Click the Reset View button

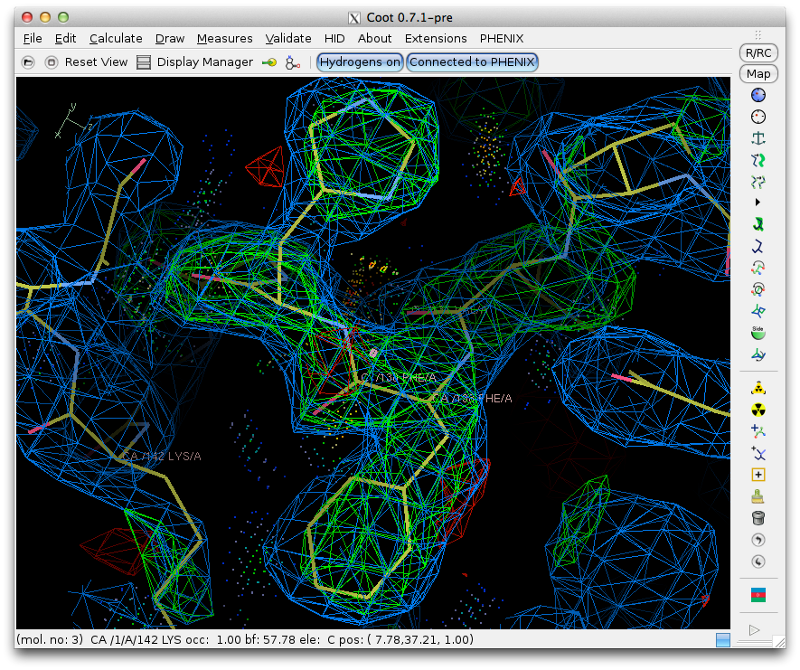tap(96, 62)
